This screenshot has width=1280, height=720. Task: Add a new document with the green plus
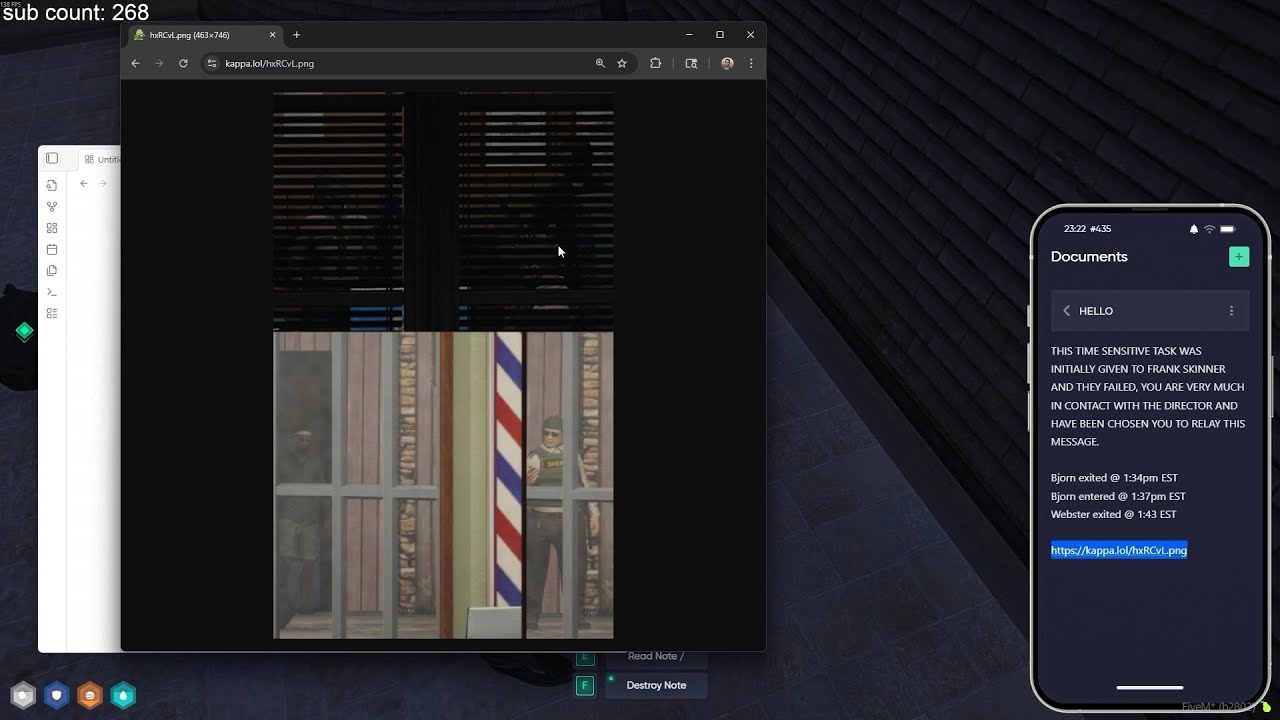click(1239, 257)
